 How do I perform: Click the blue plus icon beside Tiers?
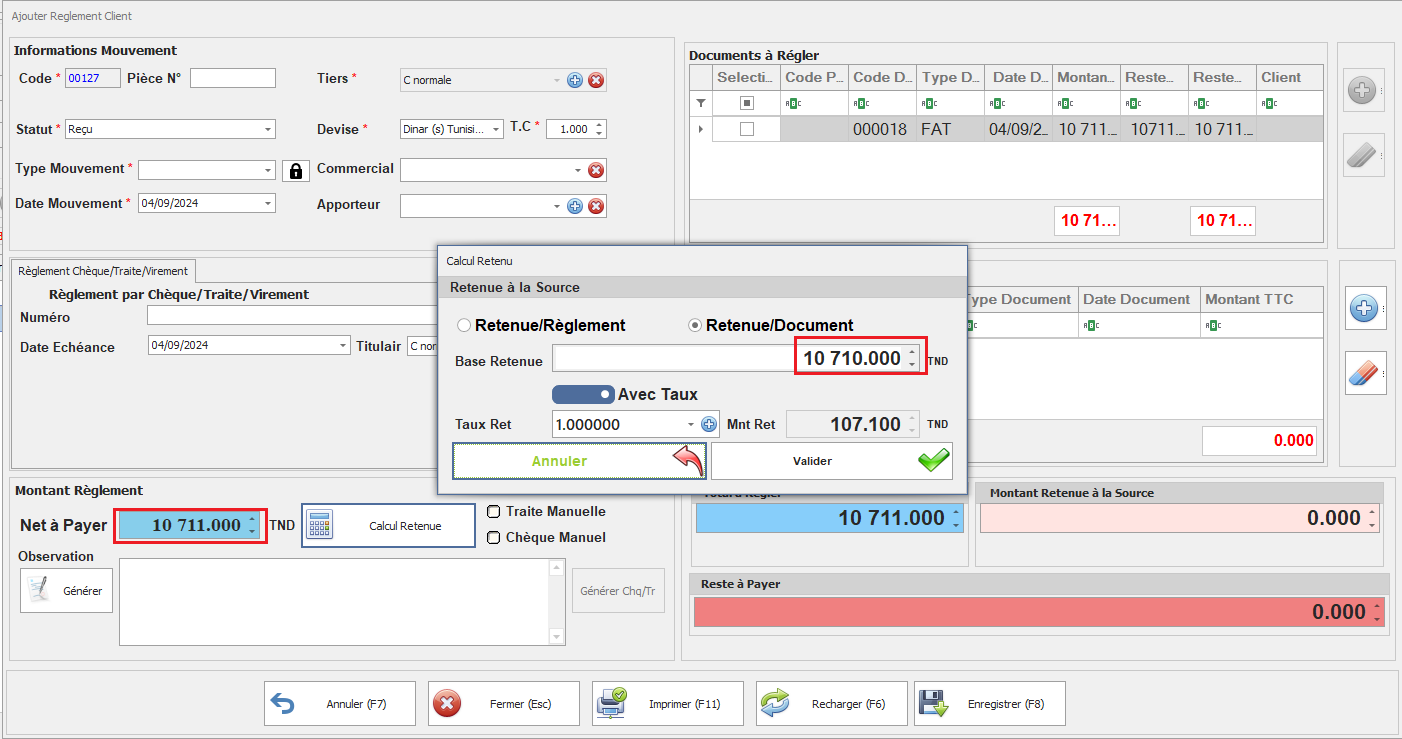click(575, 80)
